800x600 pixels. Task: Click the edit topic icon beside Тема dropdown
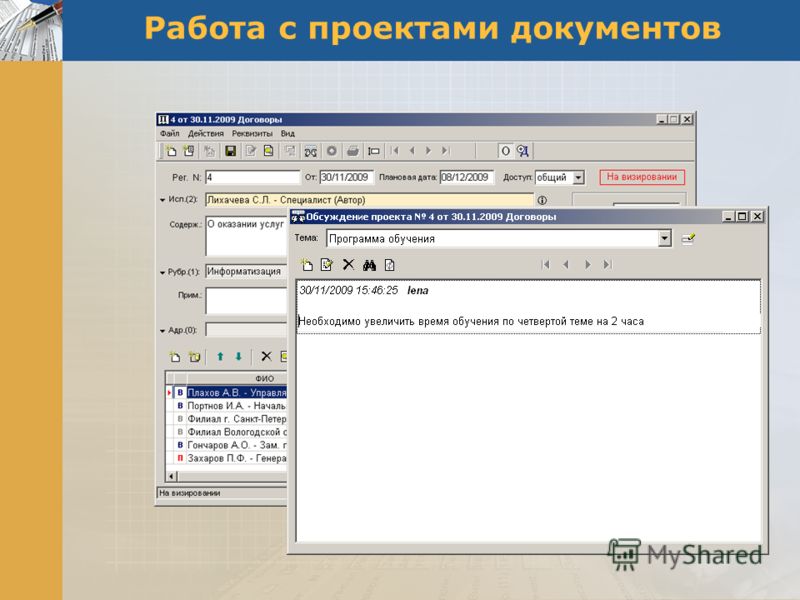(x=688, y=239)
